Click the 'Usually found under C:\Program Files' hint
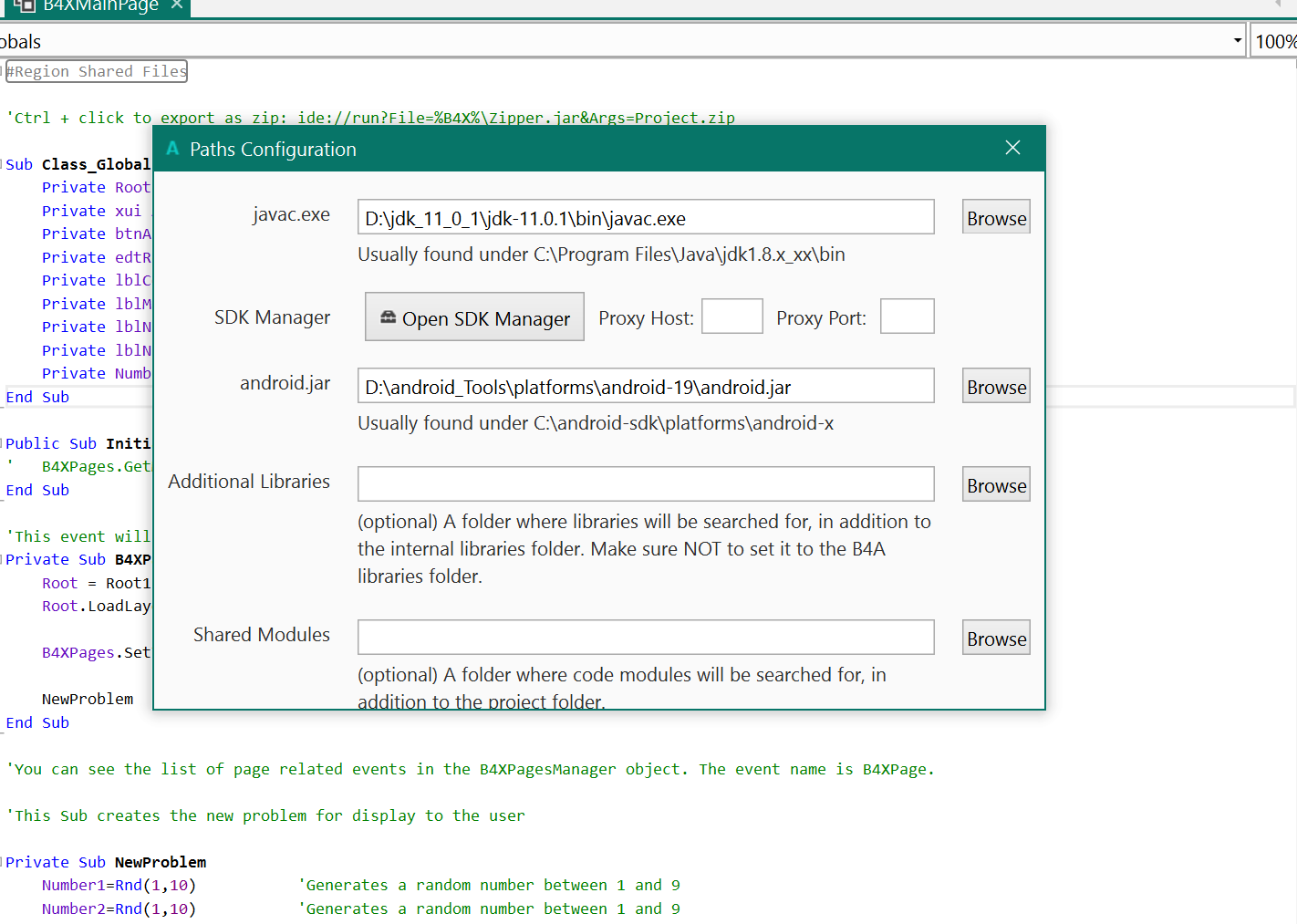This screenshot has width=1297, height=924. pyautogui.click(x=601, y=254)
